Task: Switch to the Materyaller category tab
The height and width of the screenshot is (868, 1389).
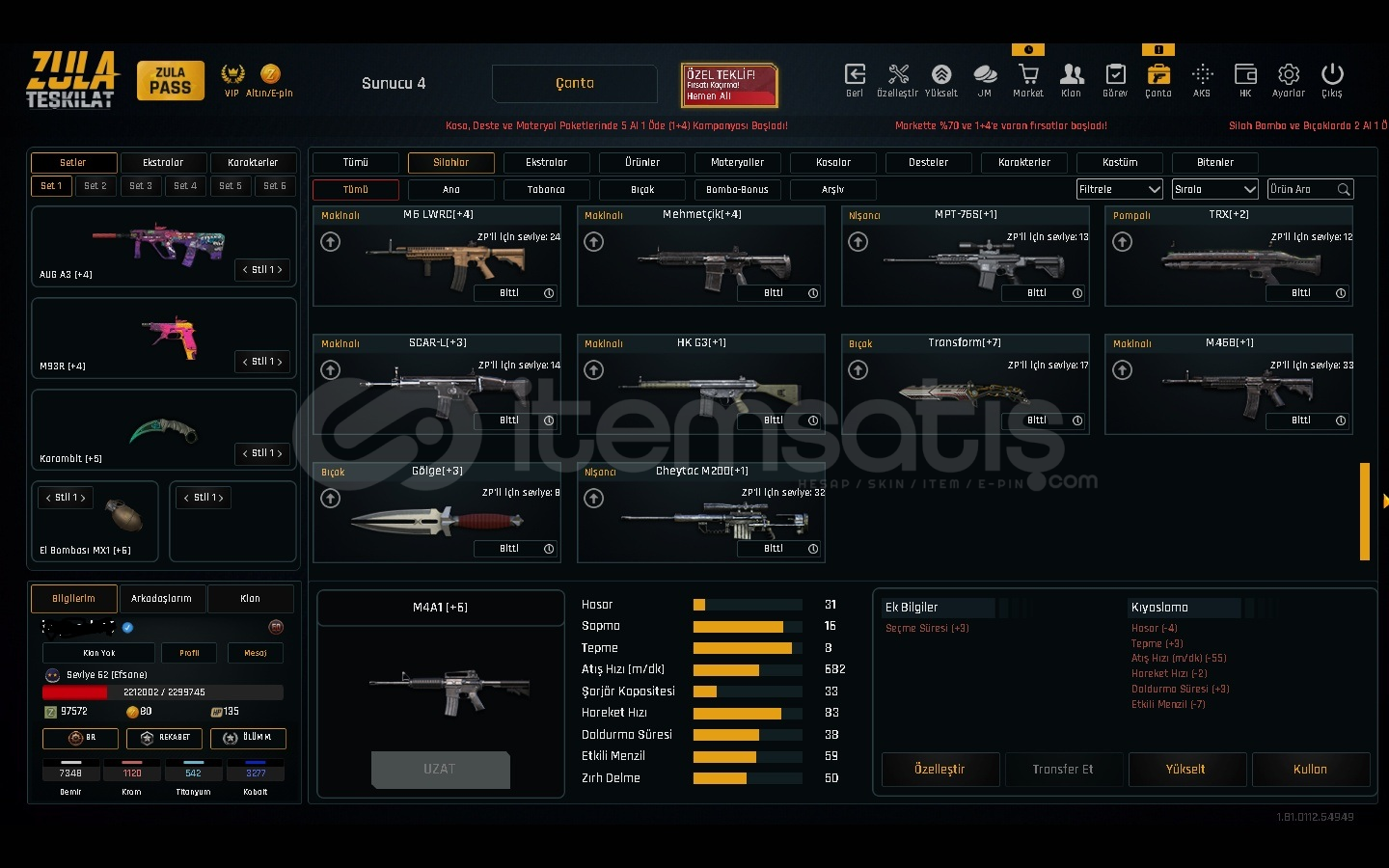Action: (x=738, y=163)
